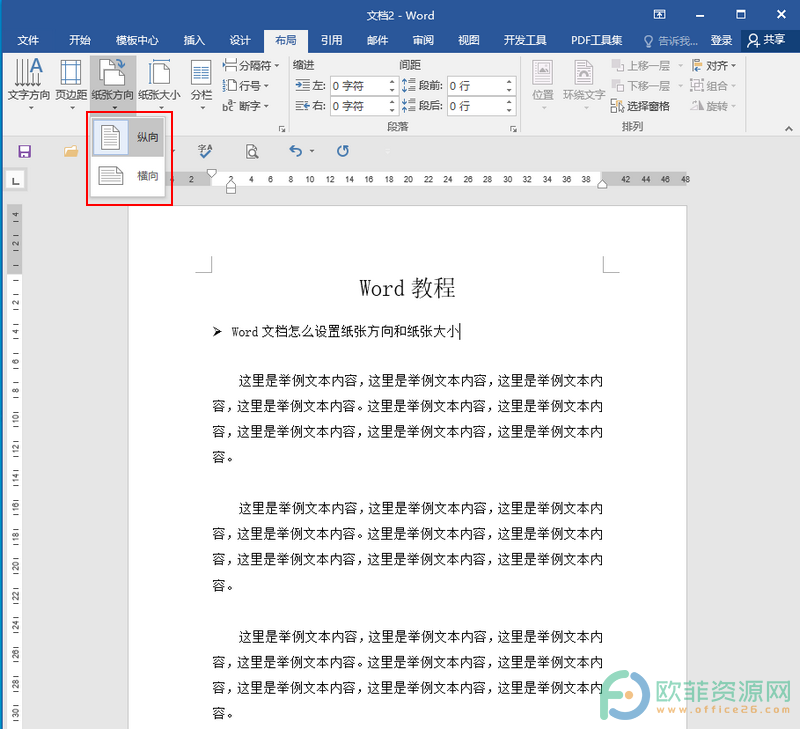Image resolution: width=800 pixels, height=729 pixels.
Task: Collapse the ribbon with the chevron
Action: (789, 129)
